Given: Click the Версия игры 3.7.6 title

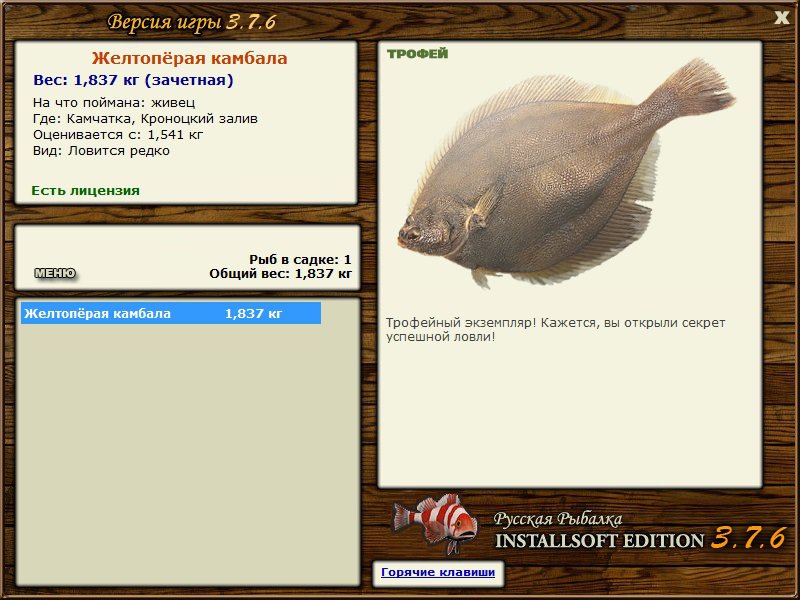Looking at the screenshot, I should 191,22.
